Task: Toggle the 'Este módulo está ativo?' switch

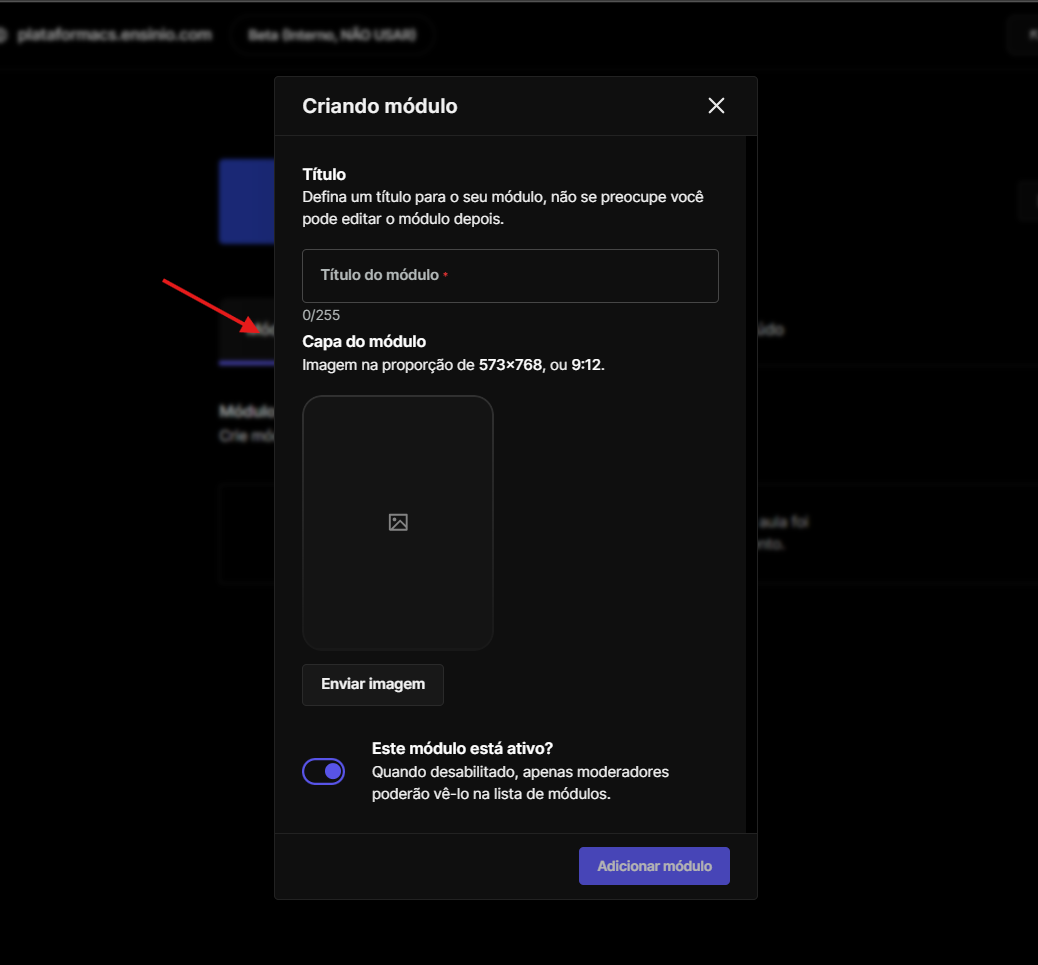Action: [324, 771]
